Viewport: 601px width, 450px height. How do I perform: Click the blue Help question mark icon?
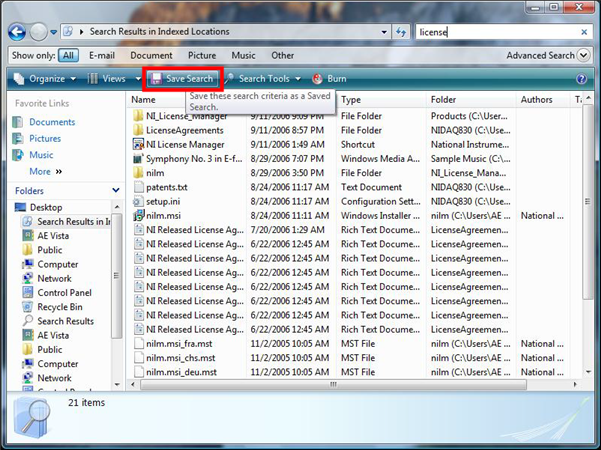click(x=581, y=79)
